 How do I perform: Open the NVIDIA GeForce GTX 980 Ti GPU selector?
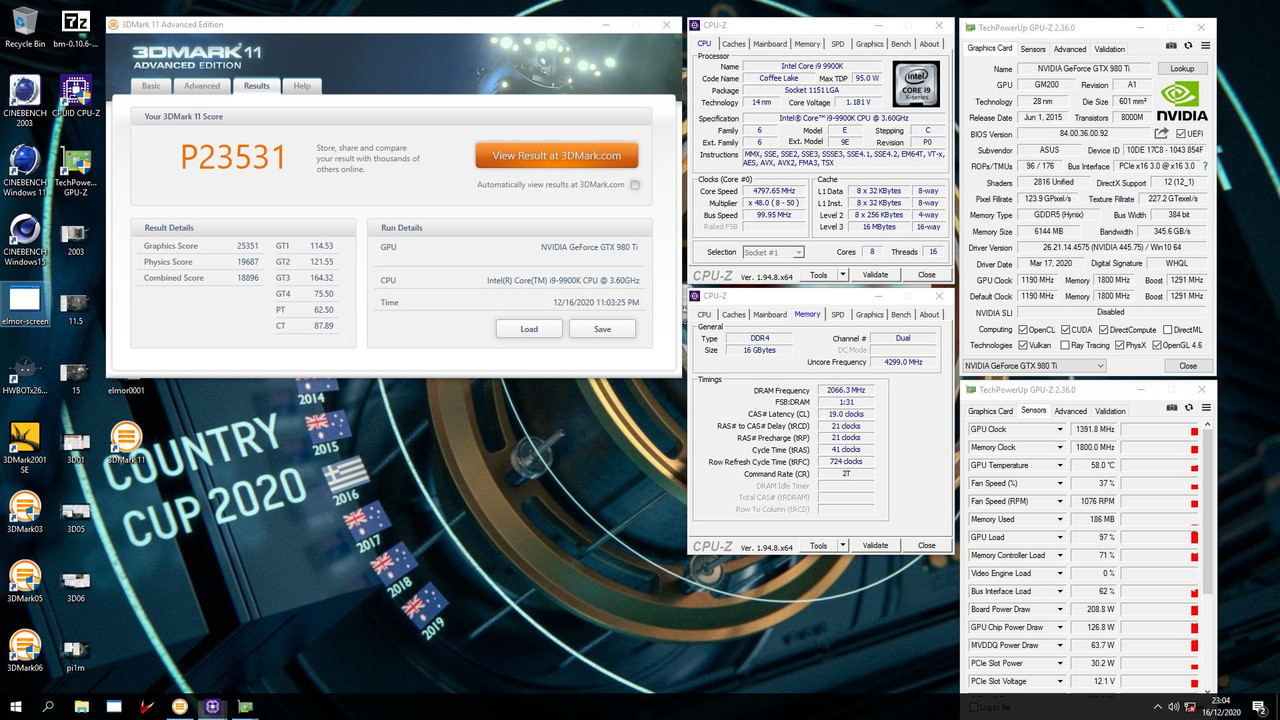[1034, 366]
